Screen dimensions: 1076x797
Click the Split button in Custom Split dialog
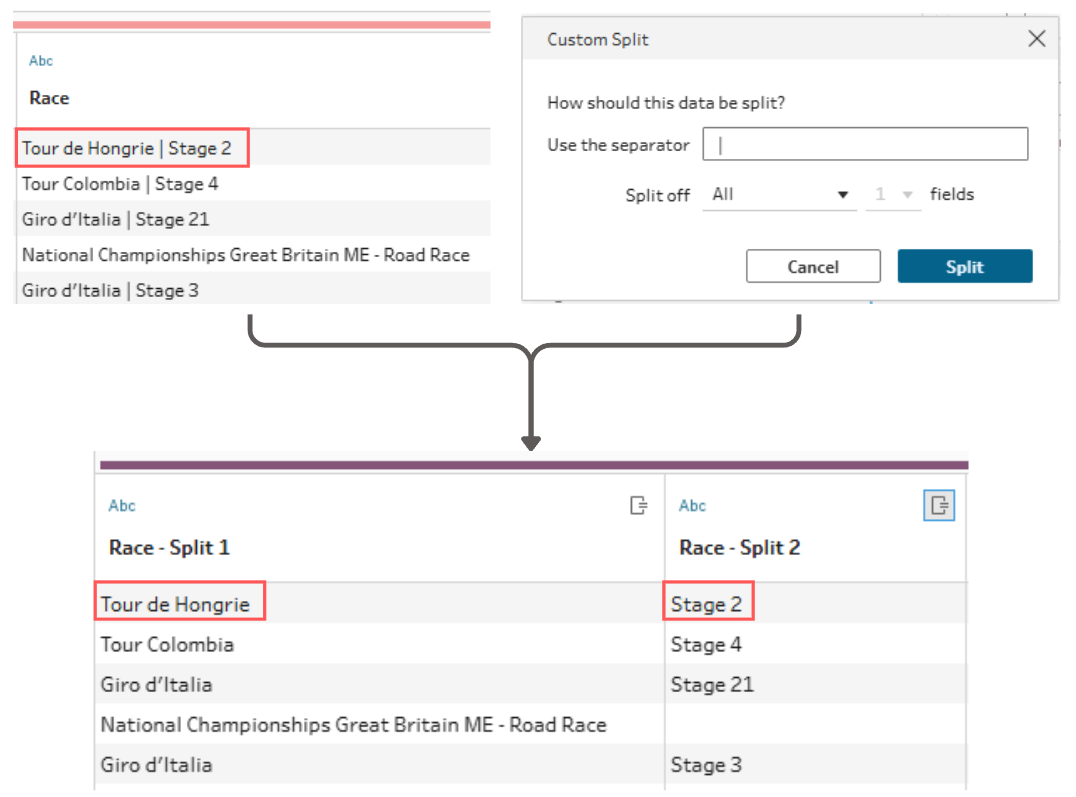(x=964, y=266)
